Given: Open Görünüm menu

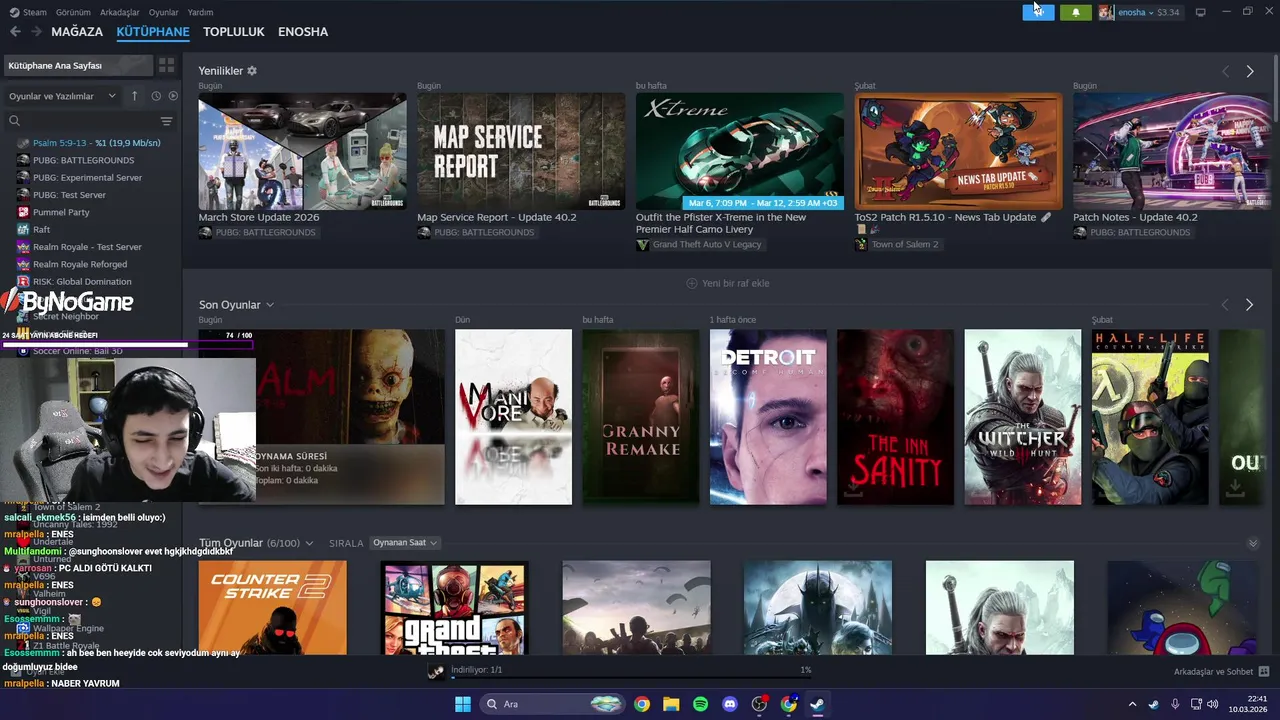Looking at the screenshot, I should pyautogui.click(x=73, y=12).
